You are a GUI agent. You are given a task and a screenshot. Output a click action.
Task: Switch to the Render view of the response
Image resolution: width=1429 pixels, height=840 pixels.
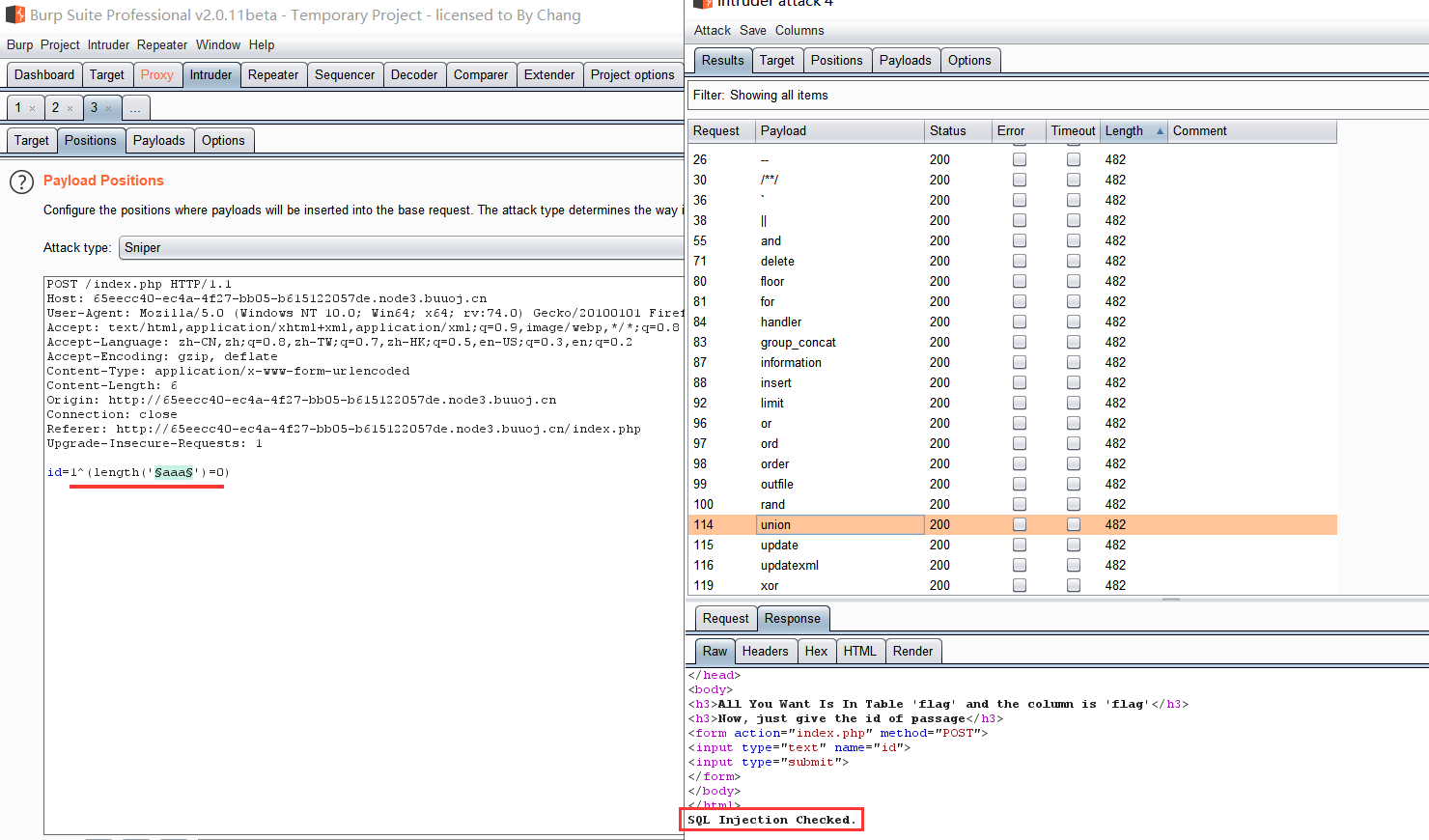[913, 652]
